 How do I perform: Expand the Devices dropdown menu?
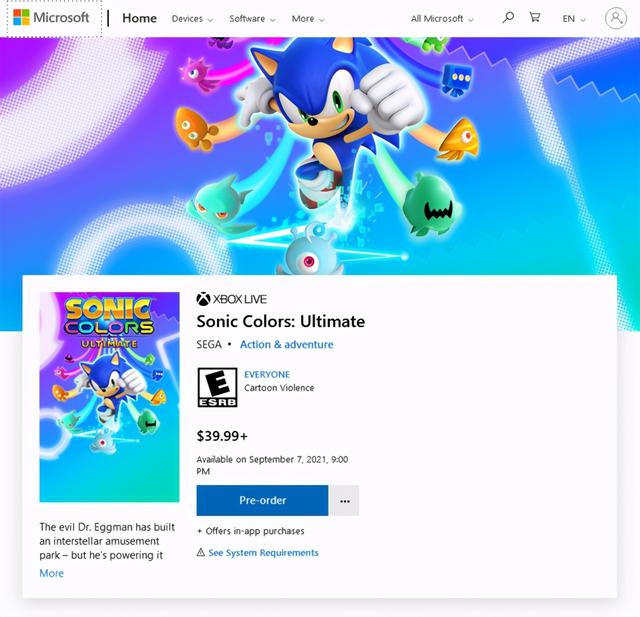pos(192,19)
